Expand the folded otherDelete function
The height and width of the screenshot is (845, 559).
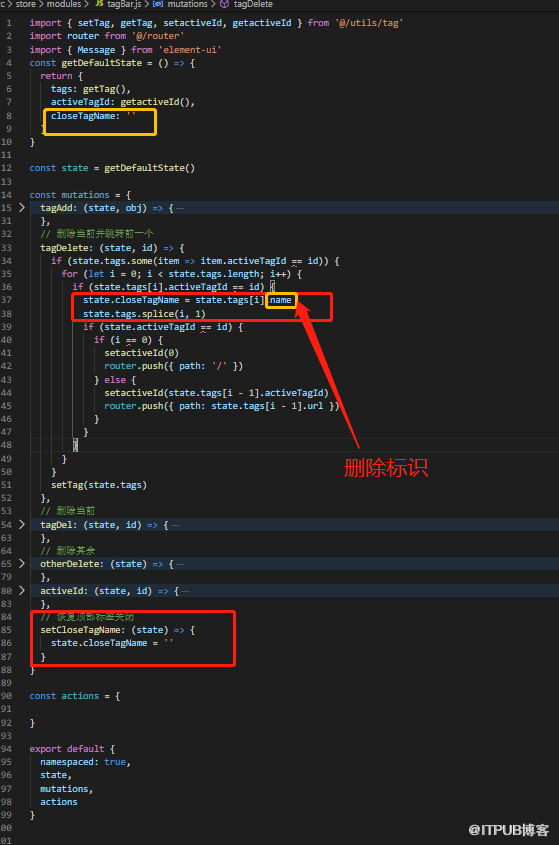click(22, 564)
